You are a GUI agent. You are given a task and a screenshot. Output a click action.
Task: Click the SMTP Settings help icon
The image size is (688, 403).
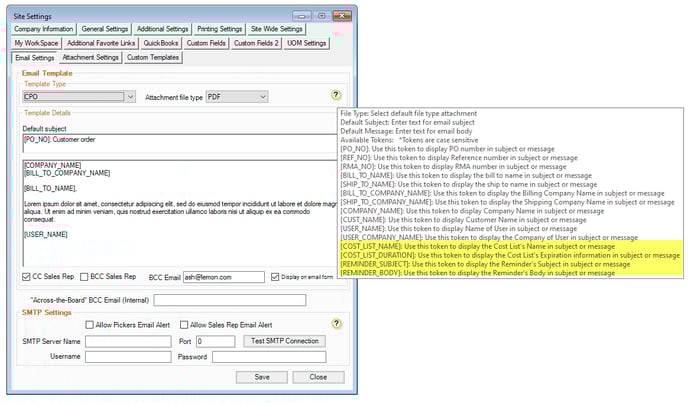pyautogui.click(x=336, y=324)
